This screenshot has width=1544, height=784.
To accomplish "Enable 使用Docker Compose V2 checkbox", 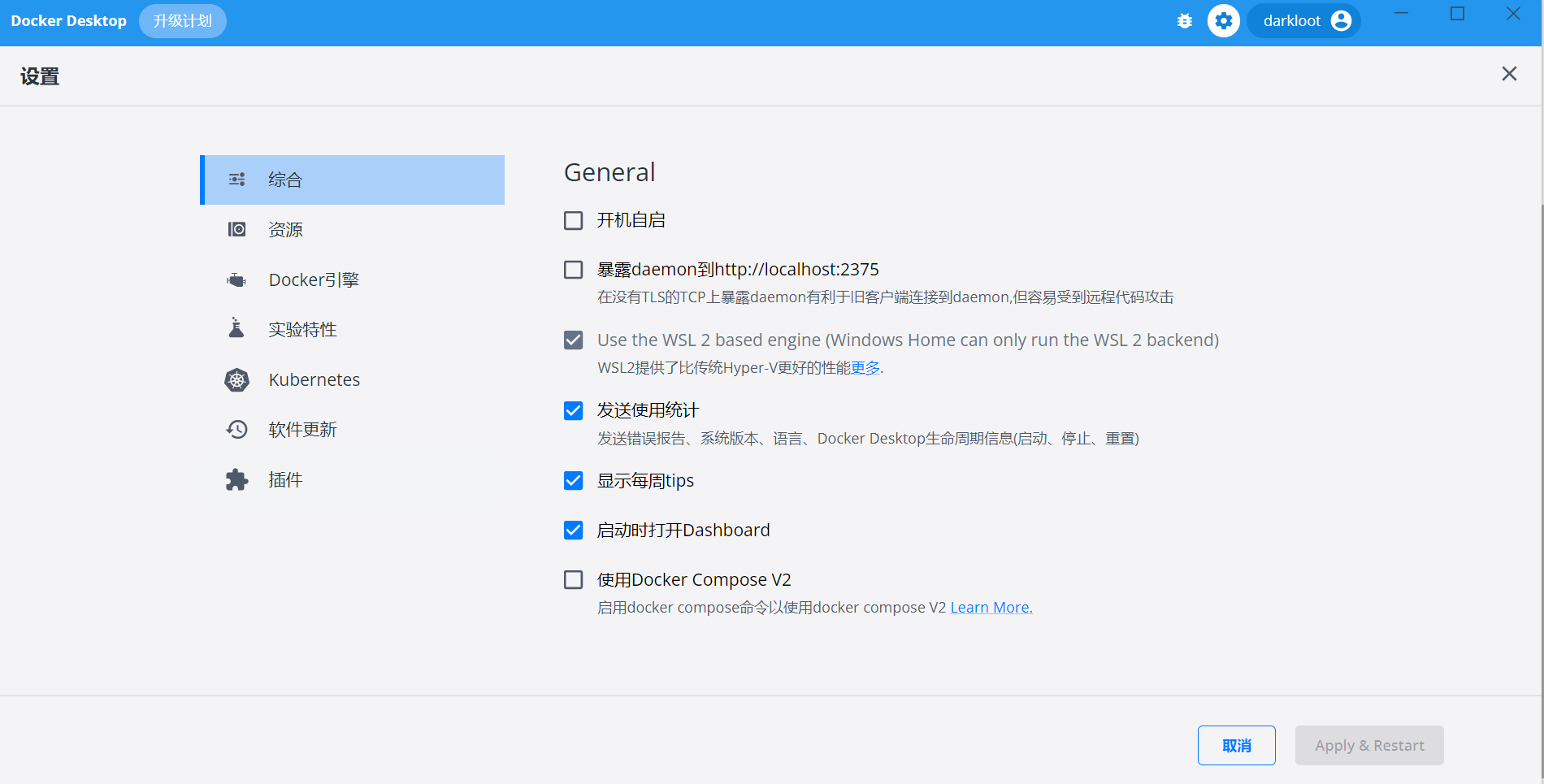I will pyautogui.click(x=574, y=579).
